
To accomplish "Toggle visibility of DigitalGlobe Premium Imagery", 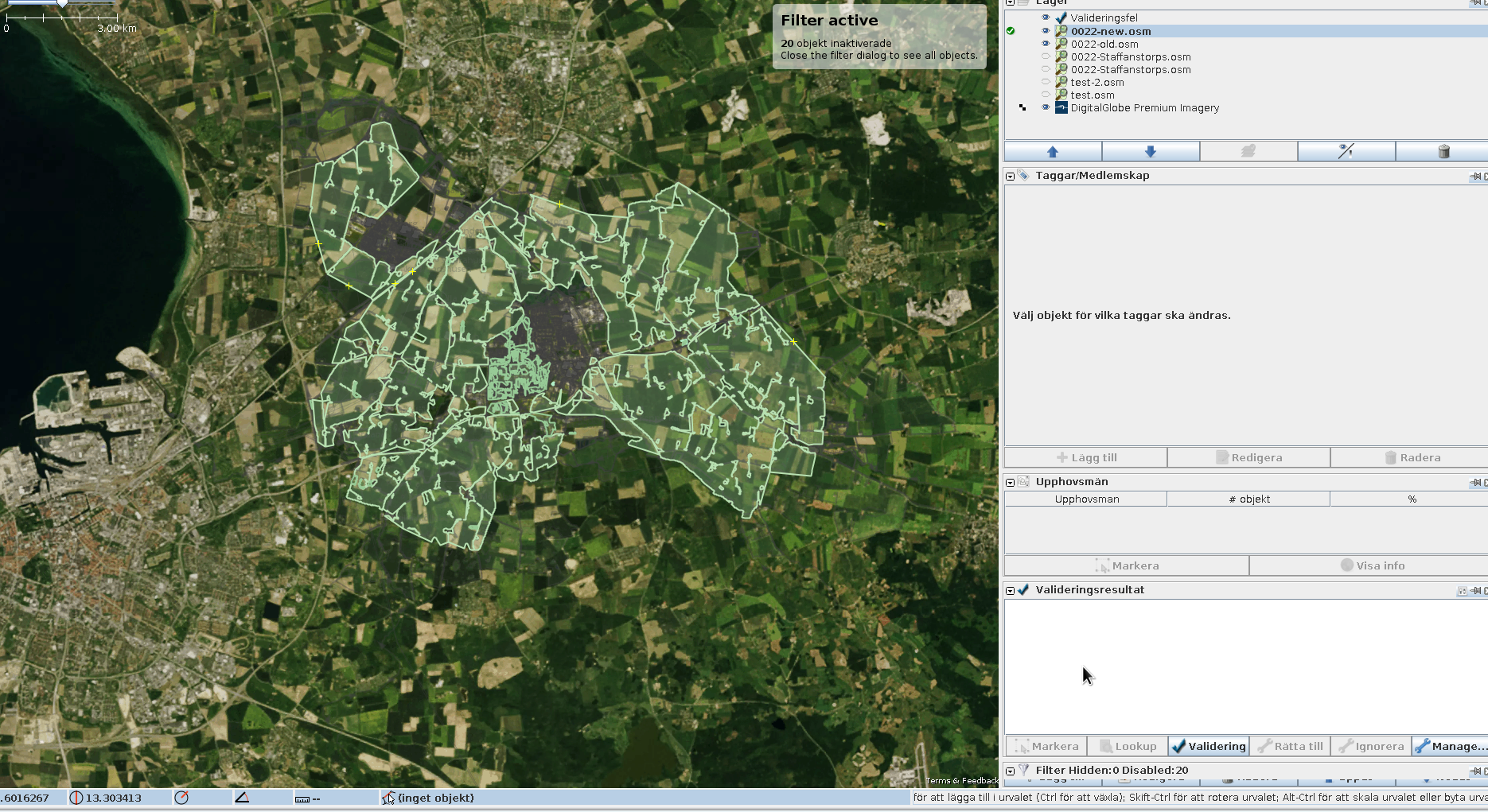I will [1046, 107].
